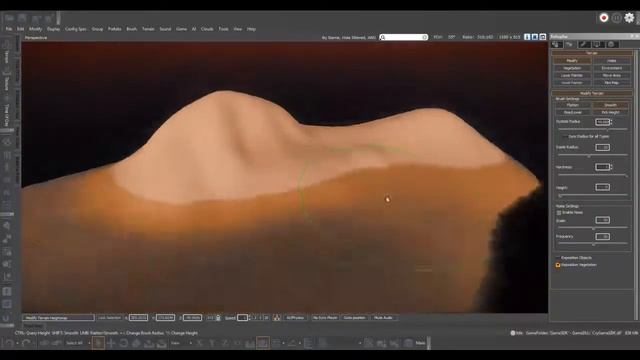This screenshot has width=640, height=360.
Task: Click the blue info icon in viewport header
Action: point(527,37)
